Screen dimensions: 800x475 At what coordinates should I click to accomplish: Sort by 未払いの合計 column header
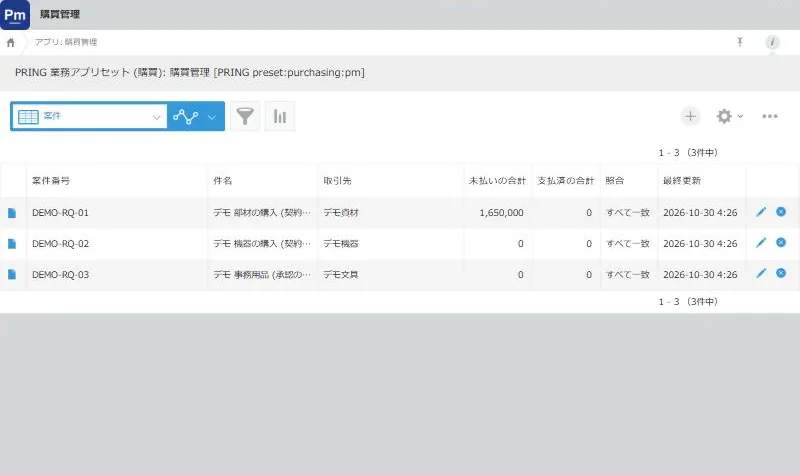pyautogui.click(x=497, y=181)
